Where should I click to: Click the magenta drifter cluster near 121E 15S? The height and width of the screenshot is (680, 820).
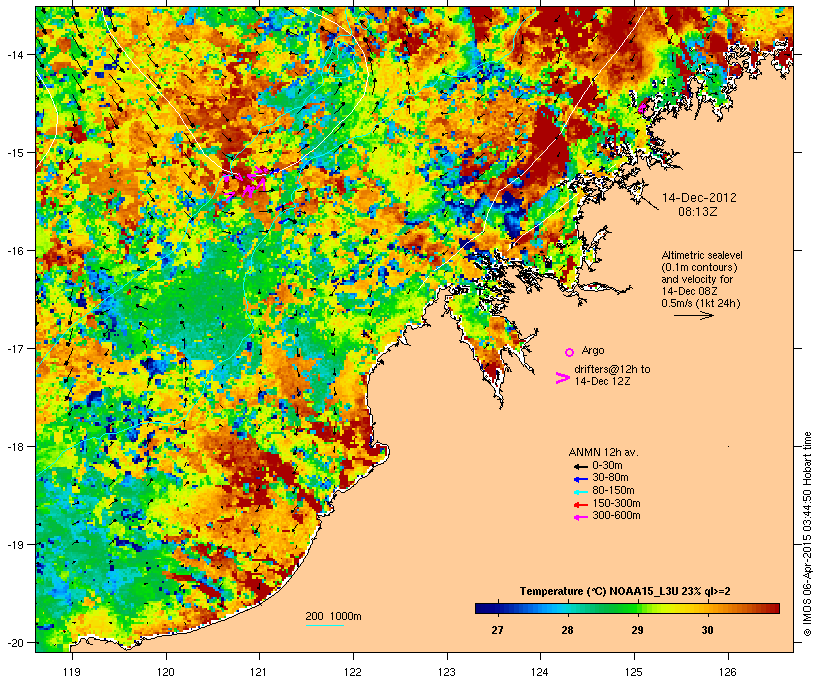pos(246,182)
